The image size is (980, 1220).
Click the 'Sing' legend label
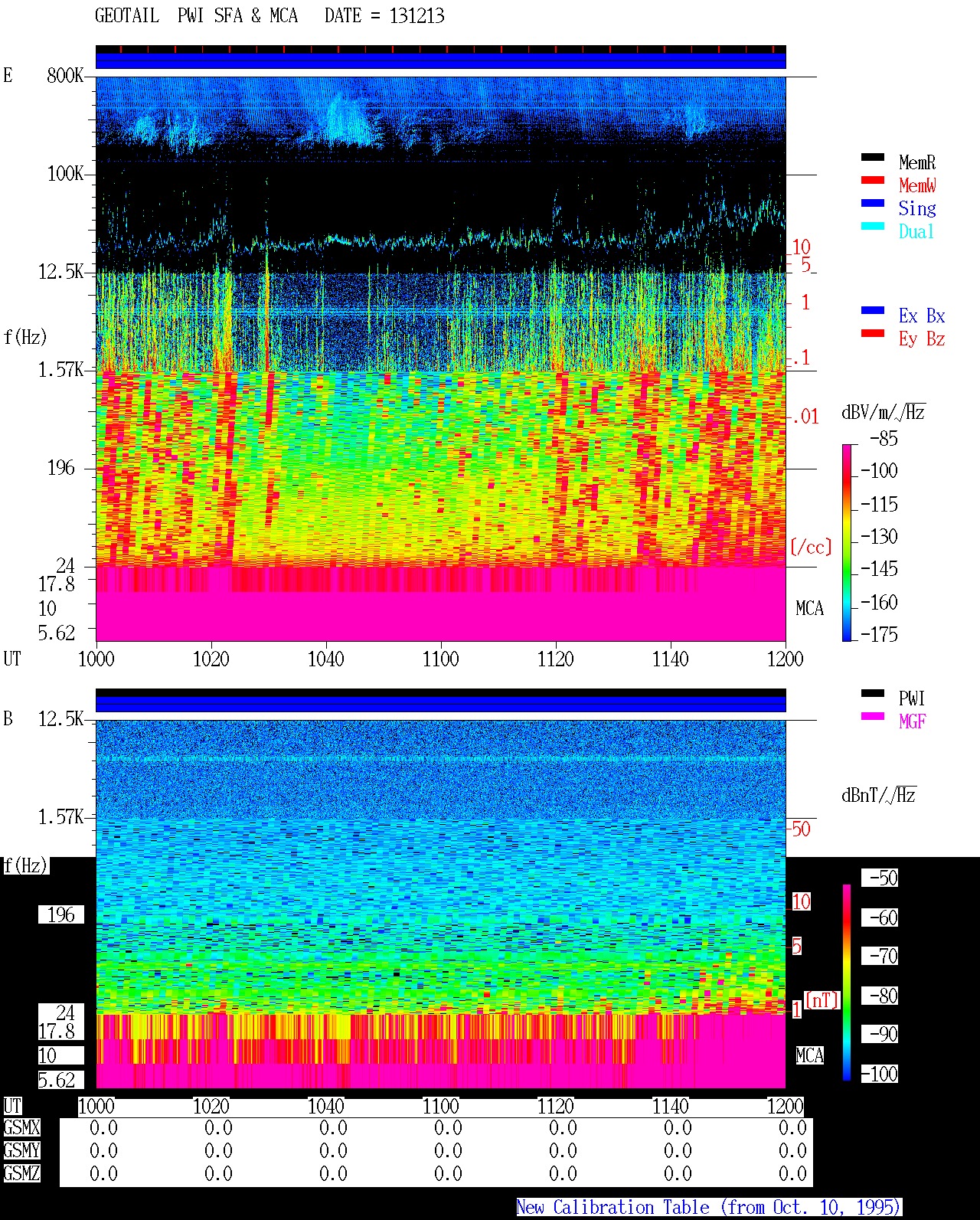[x=917, y=208]
